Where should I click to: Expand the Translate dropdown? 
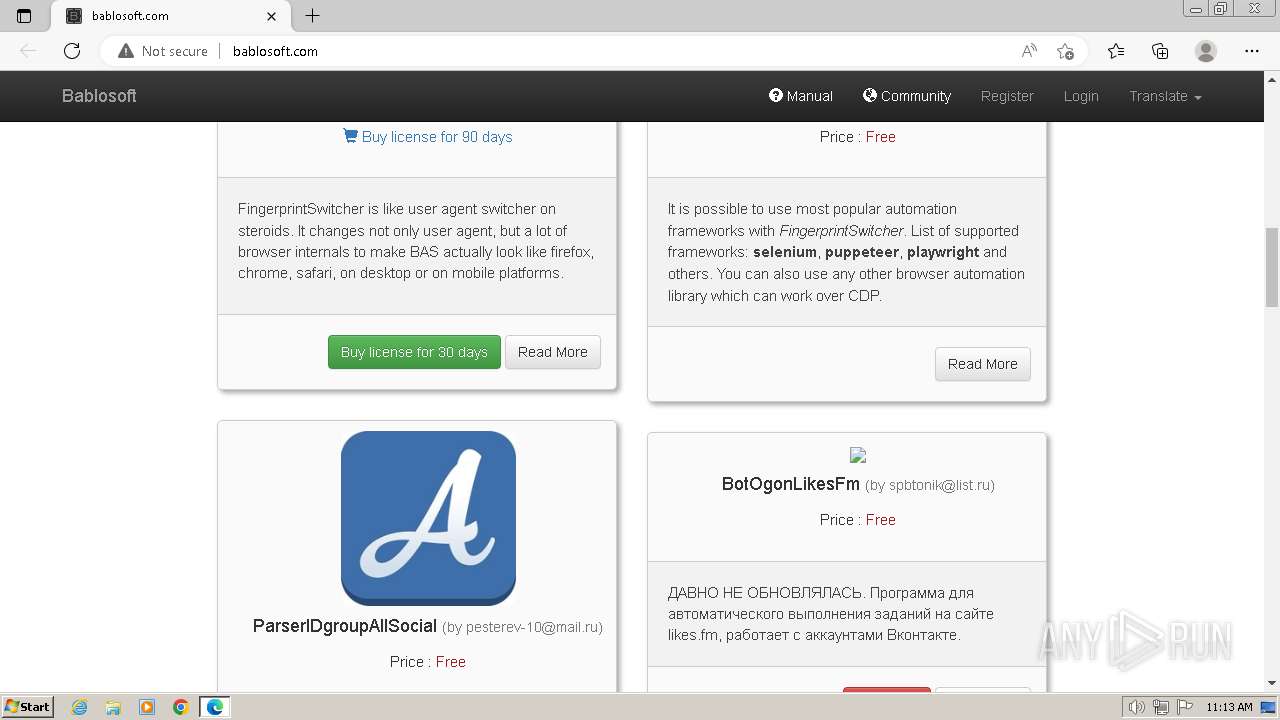point(1165,96)
